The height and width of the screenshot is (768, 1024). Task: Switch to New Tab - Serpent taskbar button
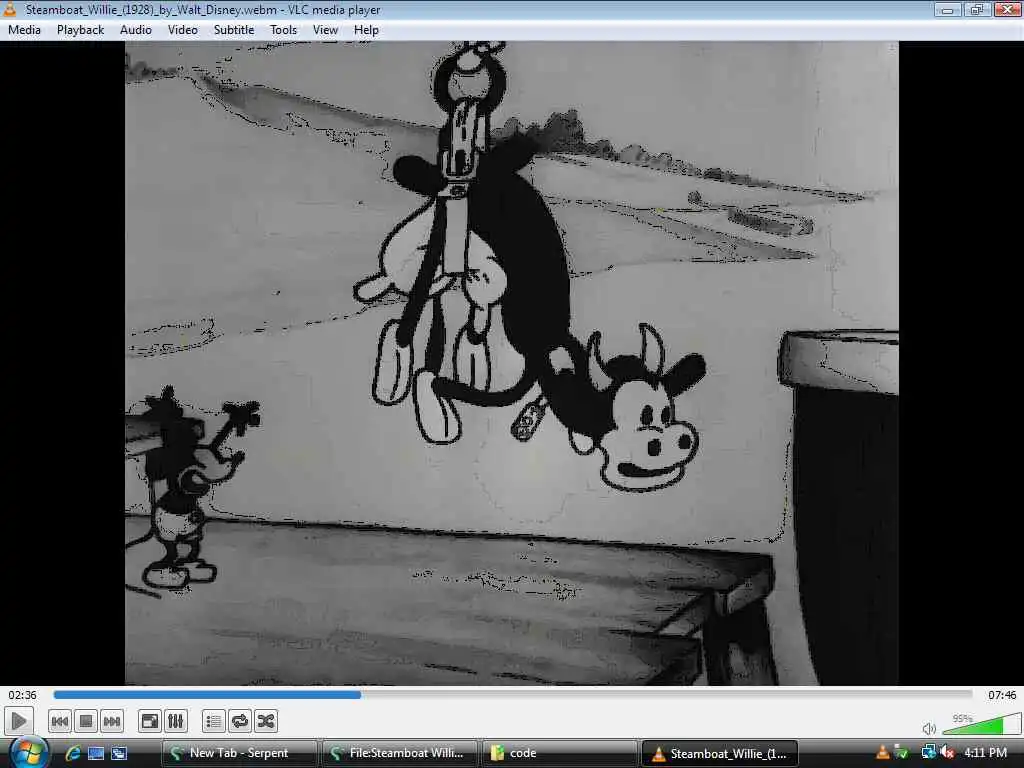pos(239,753)
